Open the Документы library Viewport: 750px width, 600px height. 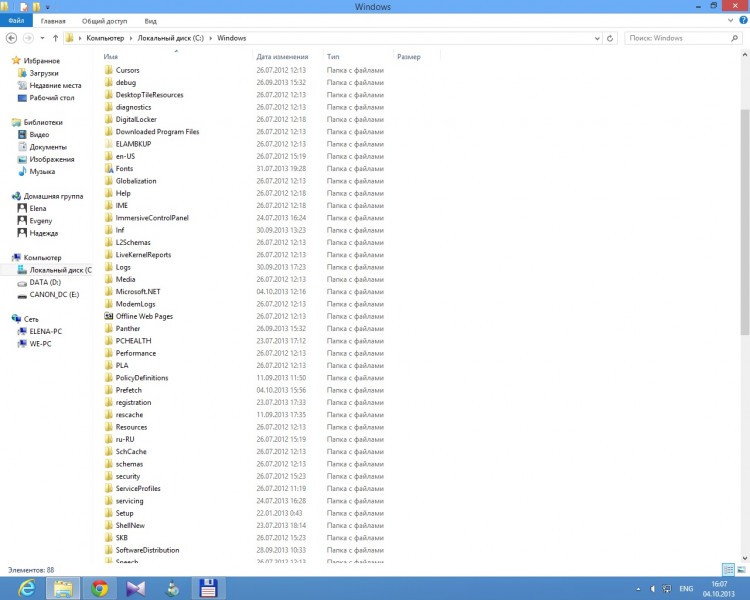[48, 147]
